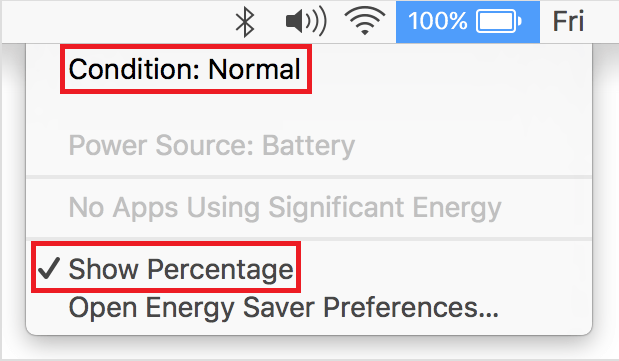Click the word Normal in Condition line
Screen dimensions: 619x361
coord(255,69)
